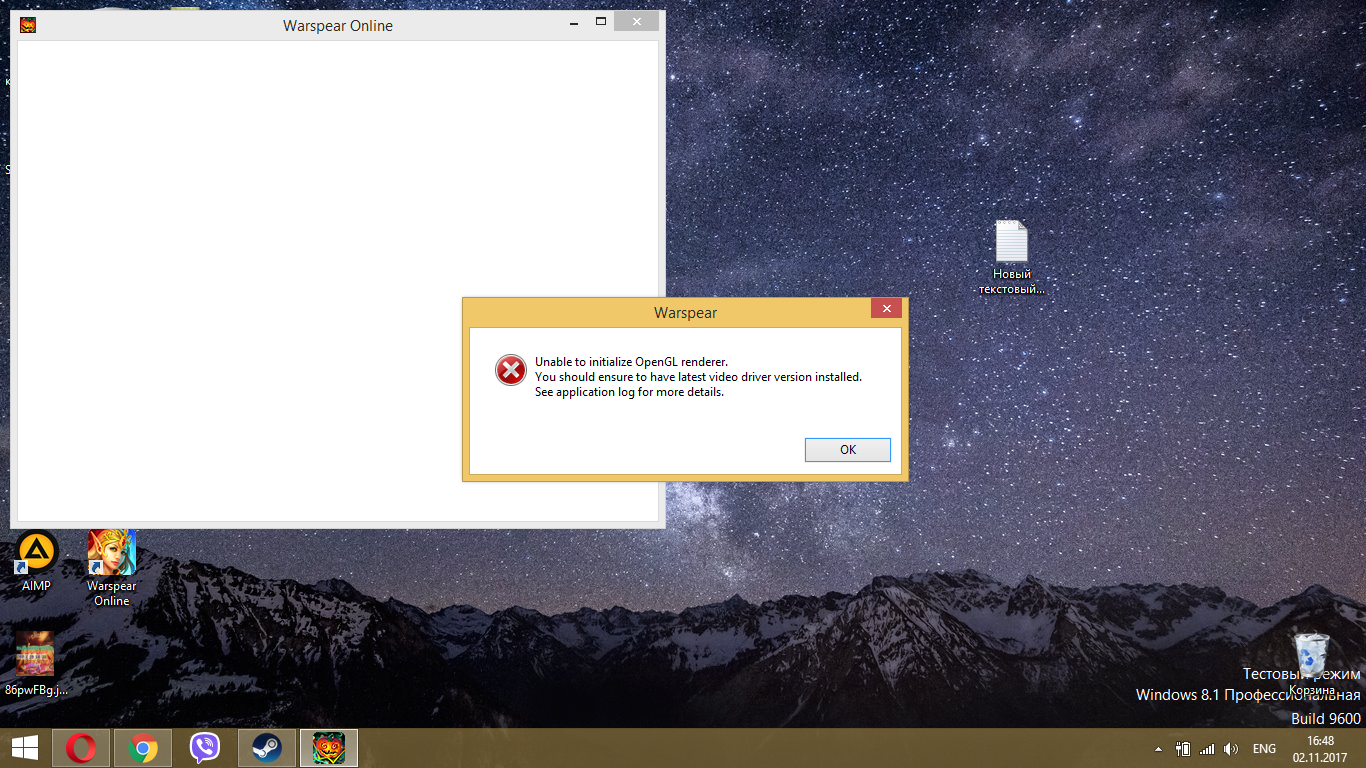Click the ENG language indicator
The image size is (1366, 768).
pyautogui.click(x=1264, y=749)
